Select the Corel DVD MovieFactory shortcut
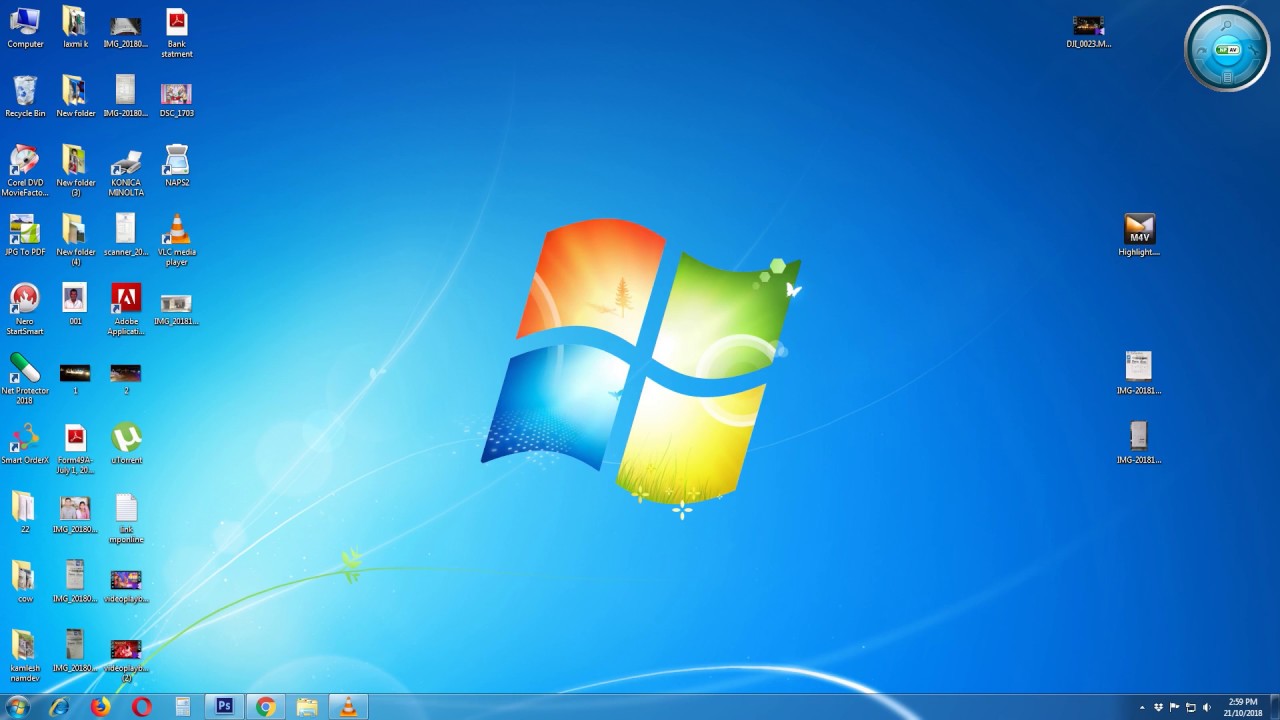 click(25, 171)
